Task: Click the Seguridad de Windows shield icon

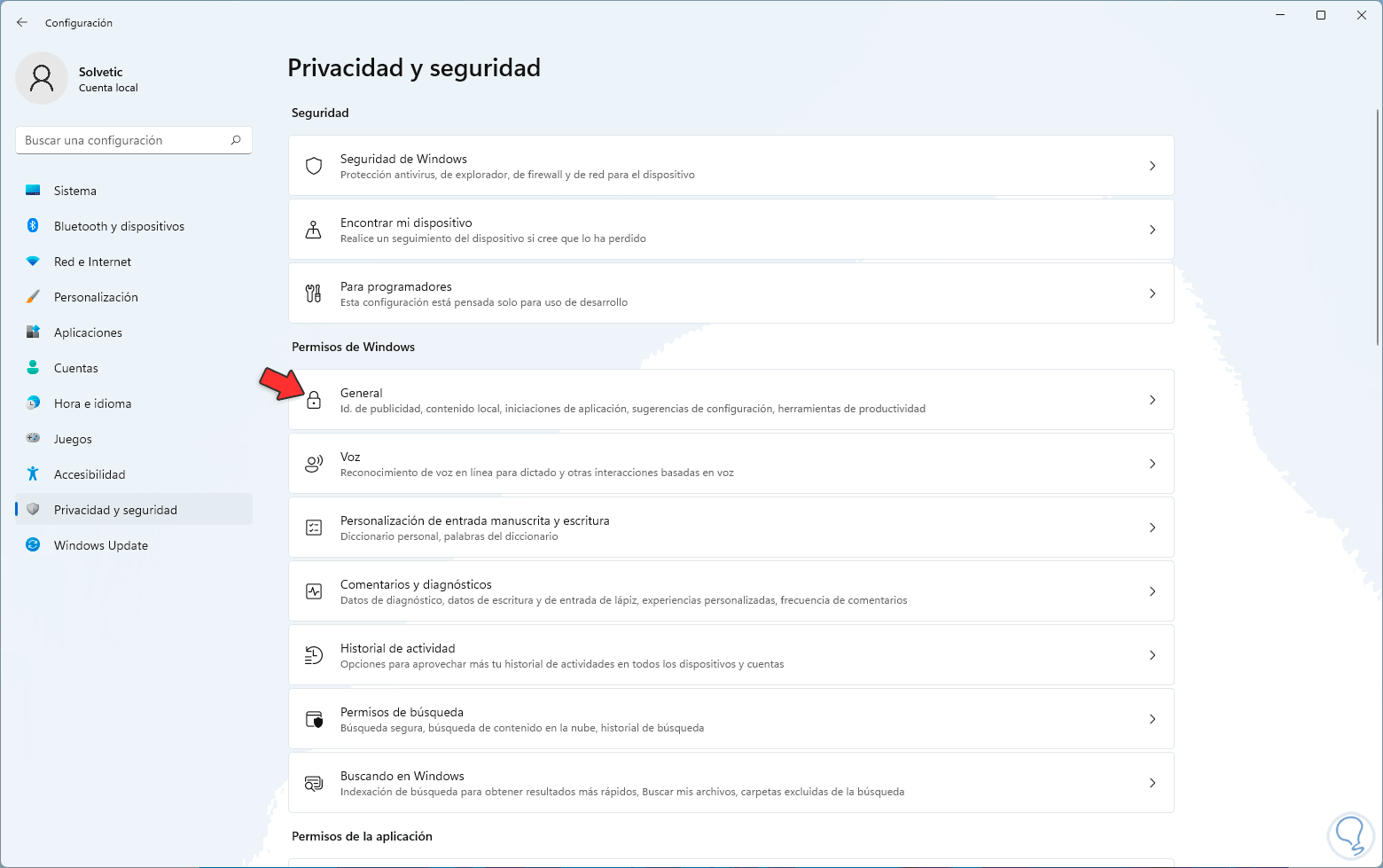Action: pos(314,166)
